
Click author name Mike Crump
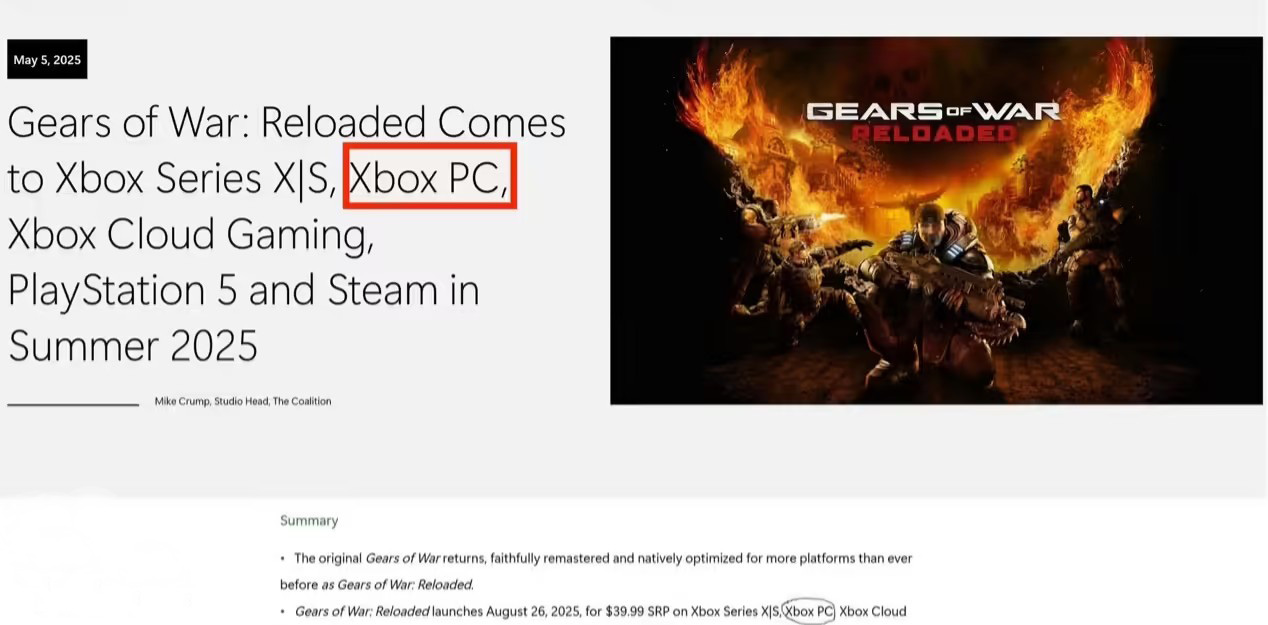pos(182,401)
